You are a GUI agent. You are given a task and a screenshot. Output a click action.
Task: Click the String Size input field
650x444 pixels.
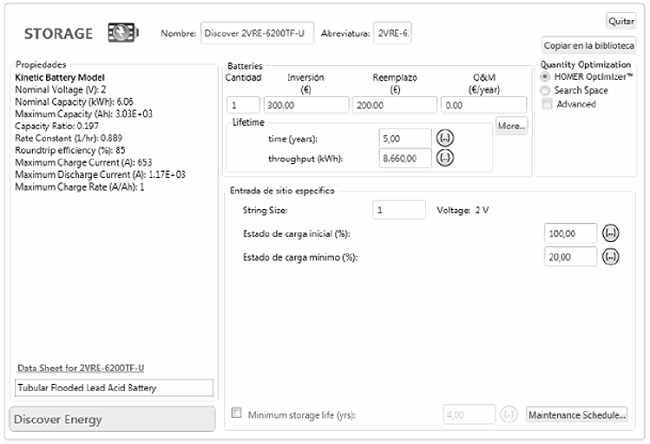tap(398, 210)
